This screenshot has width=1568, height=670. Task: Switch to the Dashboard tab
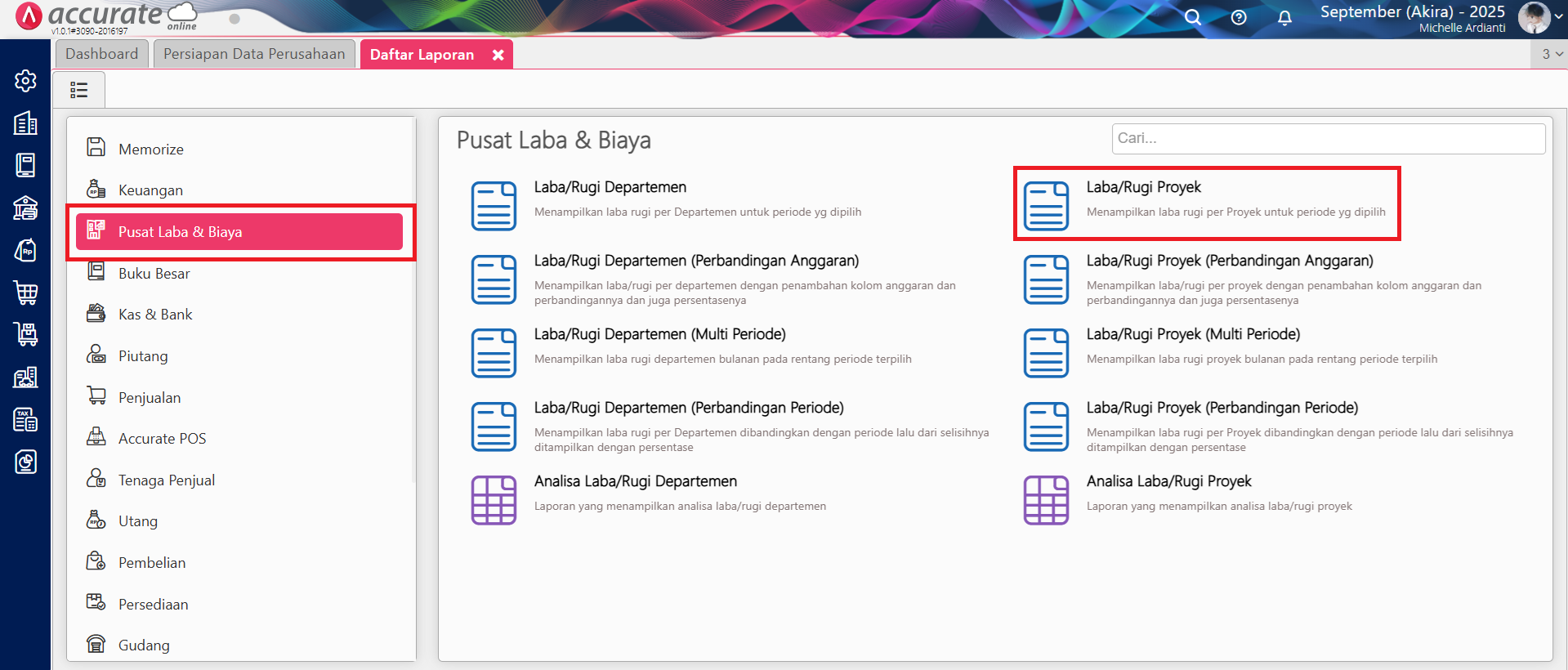[102, 54]
